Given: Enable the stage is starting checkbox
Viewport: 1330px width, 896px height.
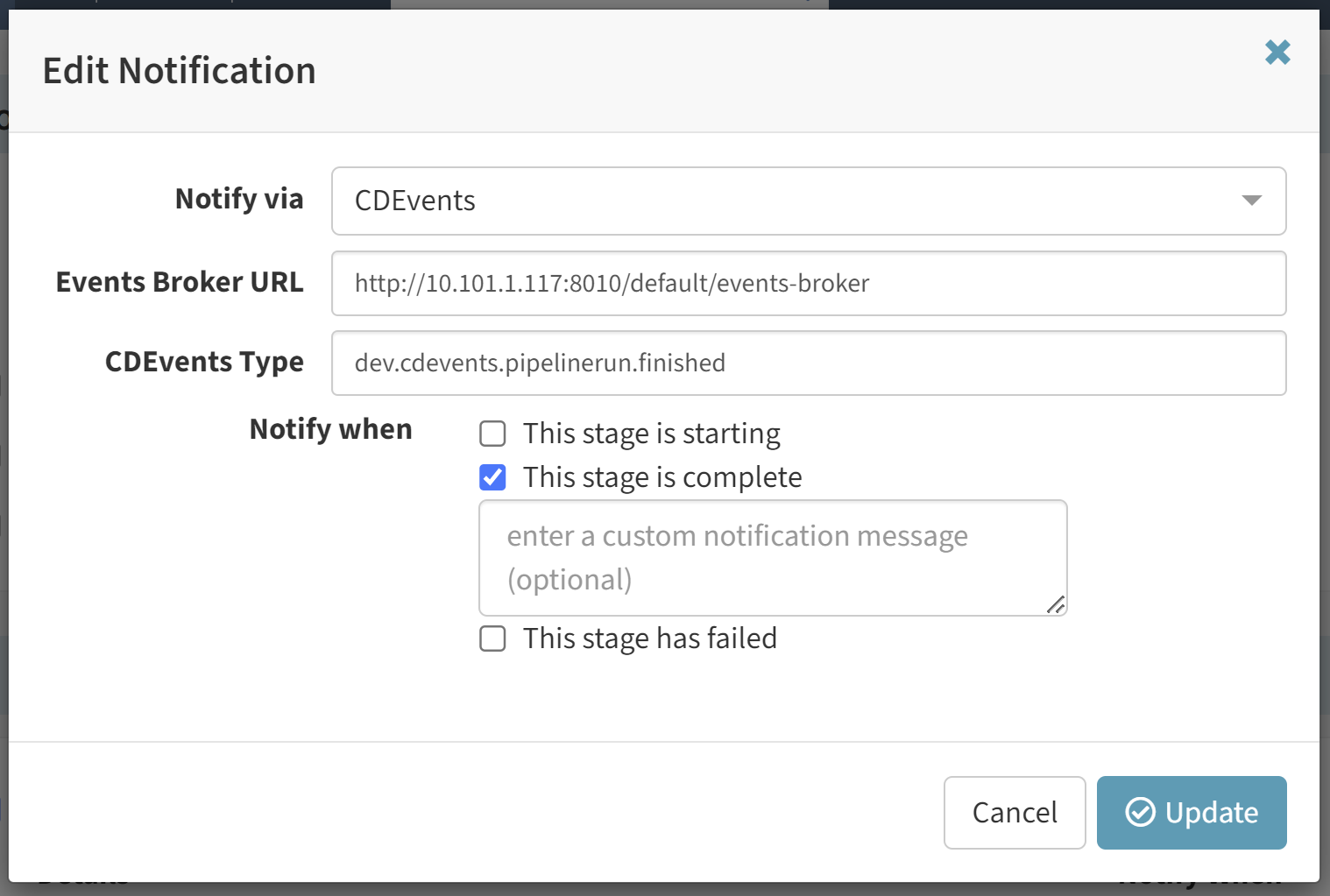Looking at the screenshot, I should tap(492, 434).
